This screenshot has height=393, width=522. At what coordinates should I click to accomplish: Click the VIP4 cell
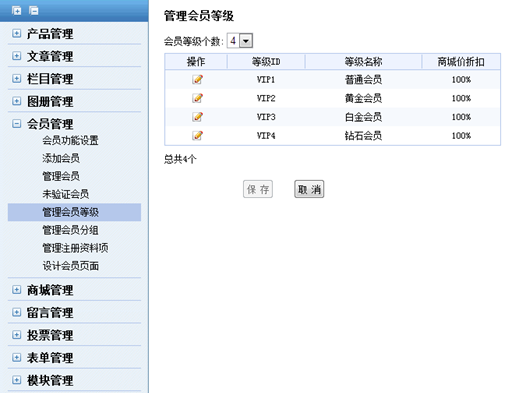pos(266,136)
